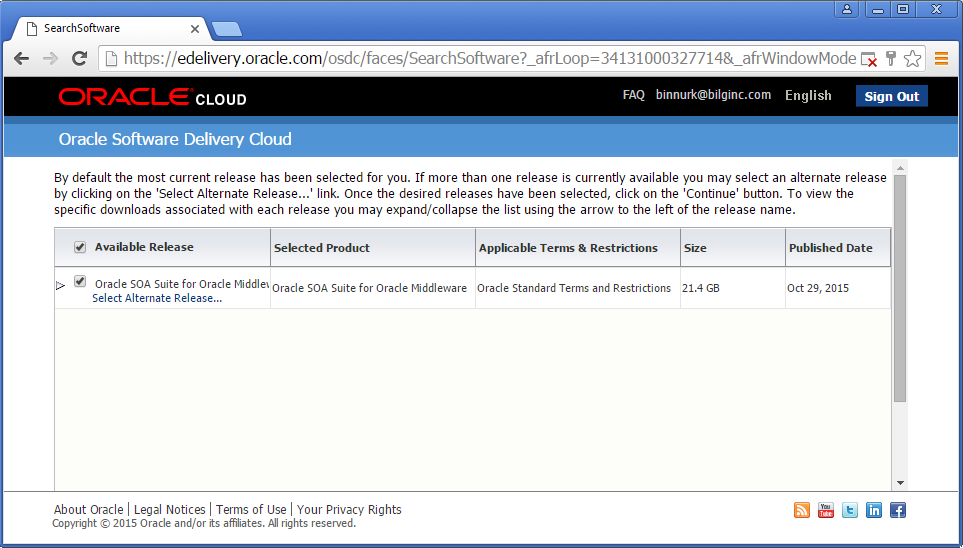Click the Available Release header label
The image size is (963, 548).
coord(144,247)
